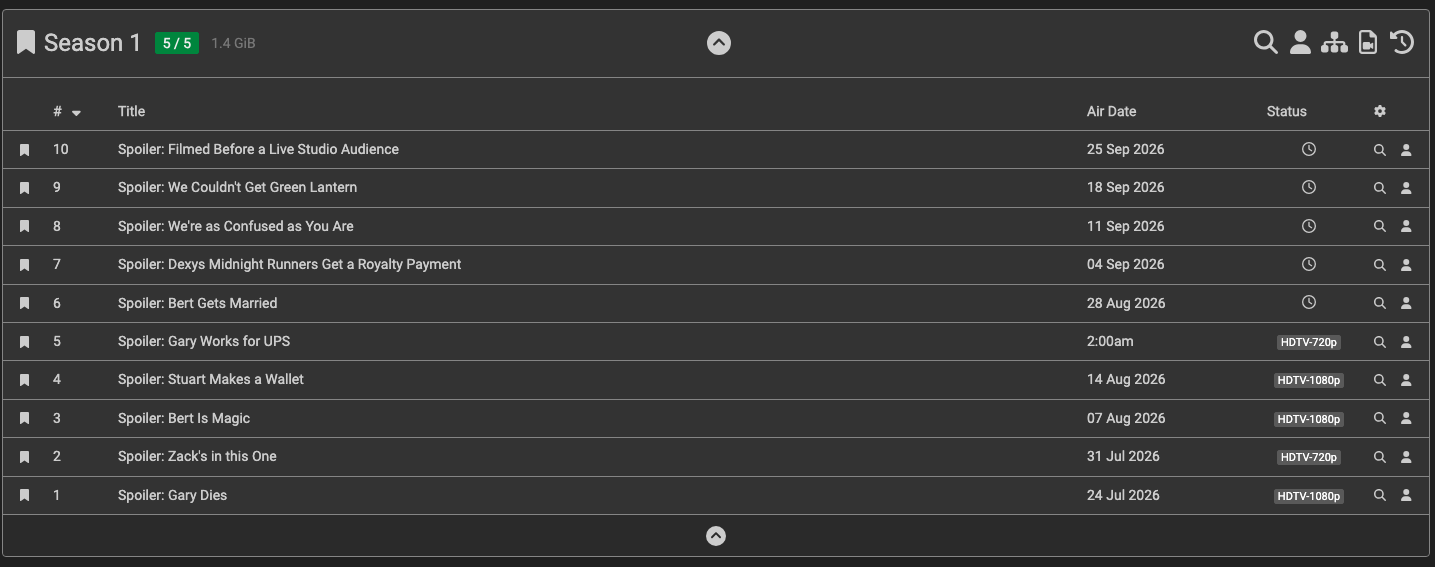Click the Title column header
Viewport: 1435px width, 567px height.
(131, 111)
